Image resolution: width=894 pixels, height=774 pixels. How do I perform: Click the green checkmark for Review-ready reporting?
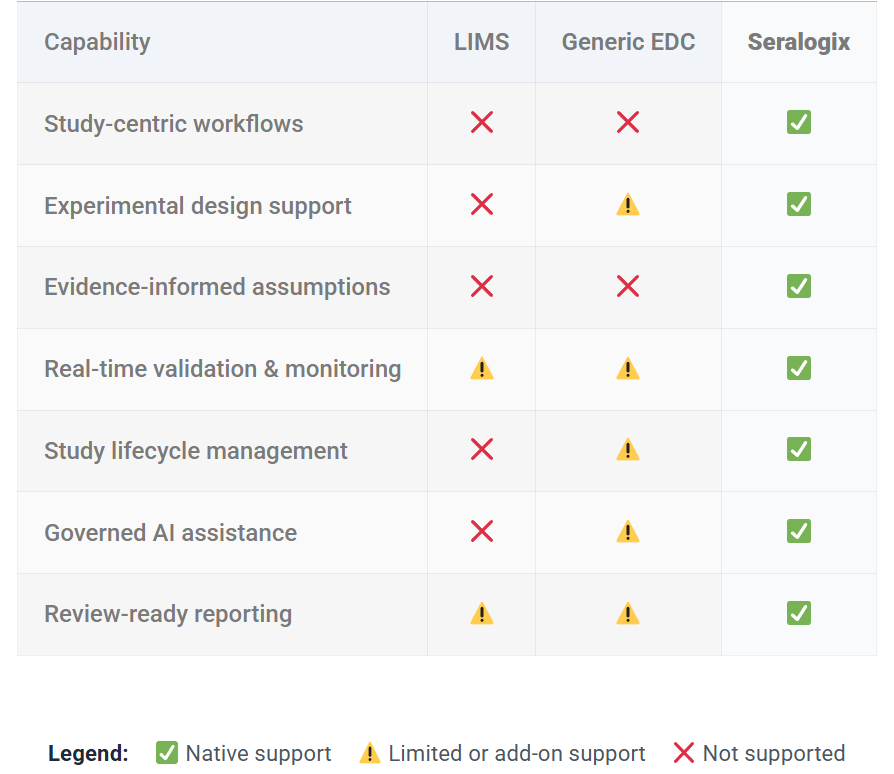point(796,613)
